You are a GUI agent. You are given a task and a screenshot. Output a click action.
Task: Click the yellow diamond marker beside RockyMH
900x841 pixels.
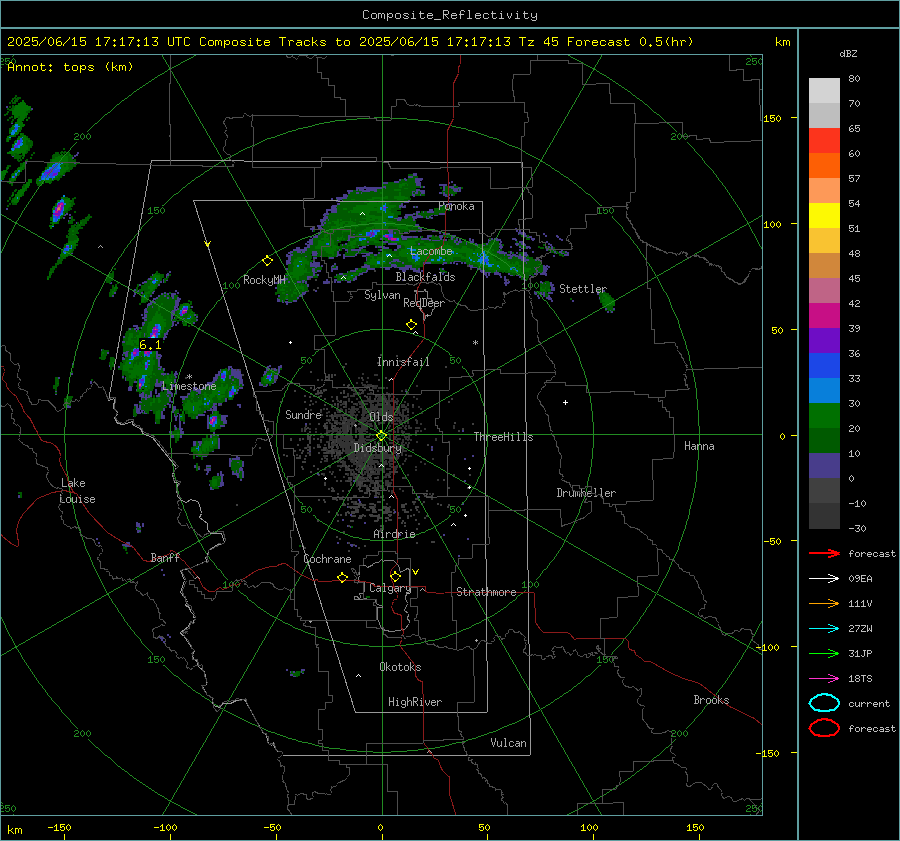click(267, 261)
